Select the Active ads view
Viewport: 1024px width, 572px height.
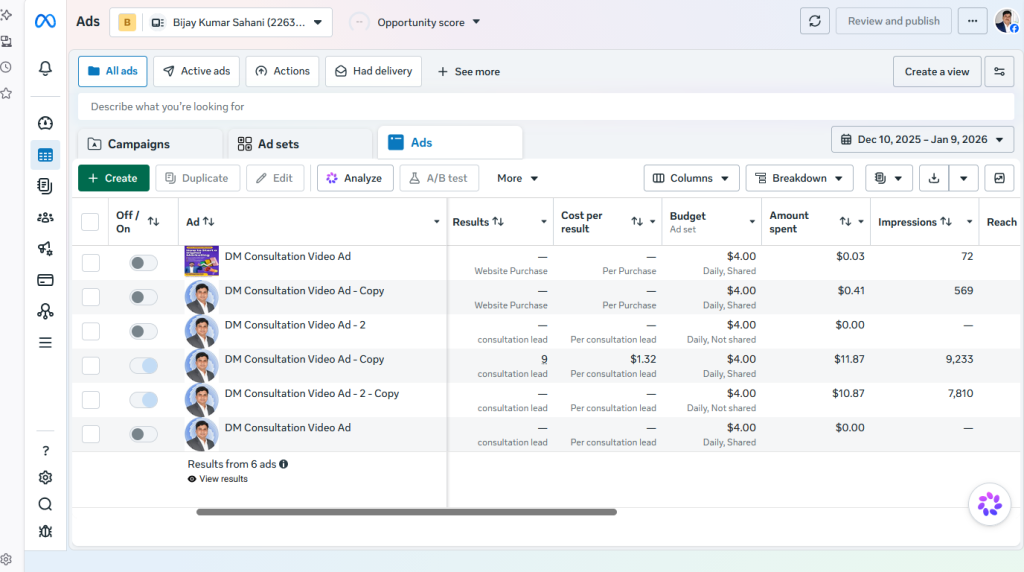[x=197, y=71]
